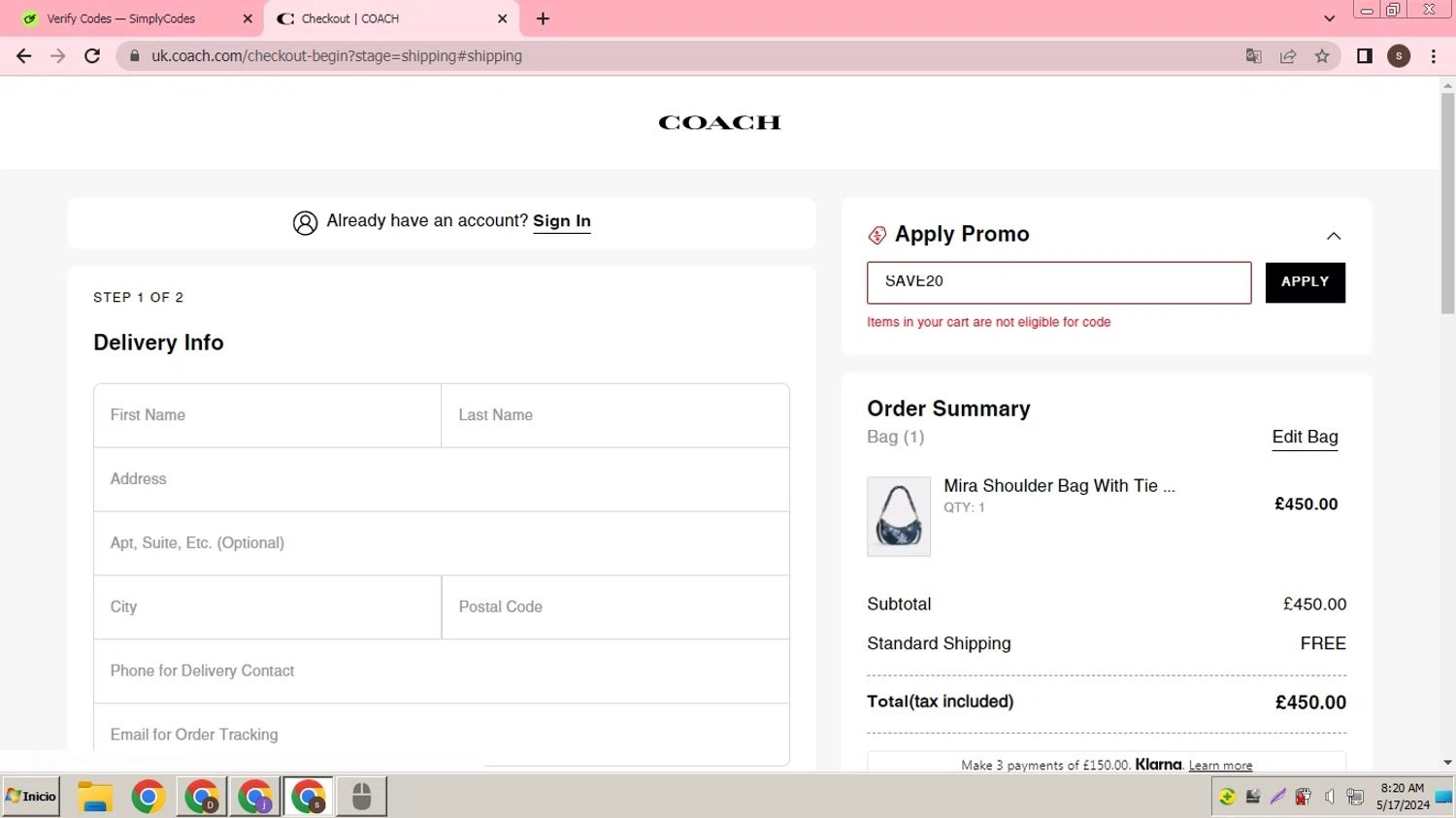Click the promo code field with SAVE20

coord(1059,282)
